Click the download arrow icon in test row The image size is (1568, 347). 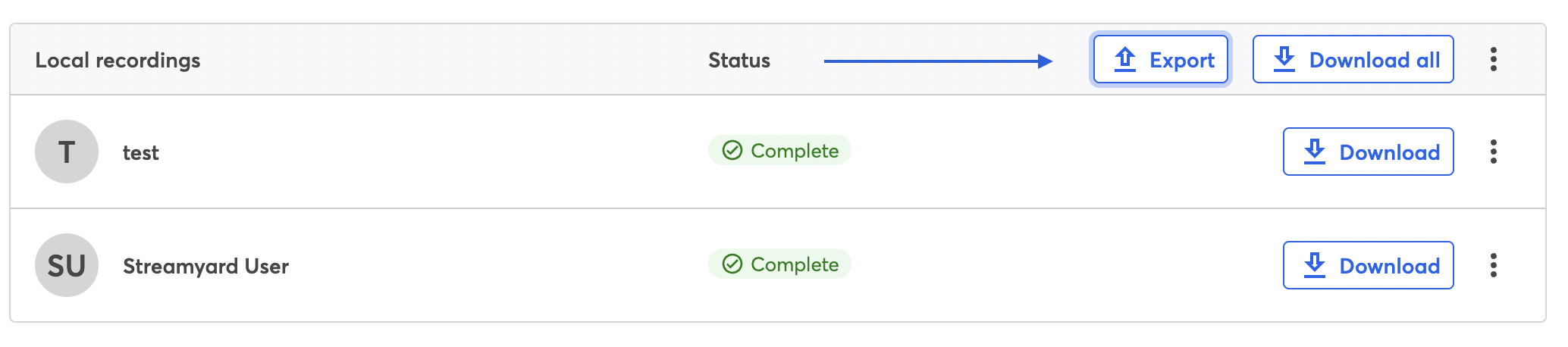(1315, 152)
